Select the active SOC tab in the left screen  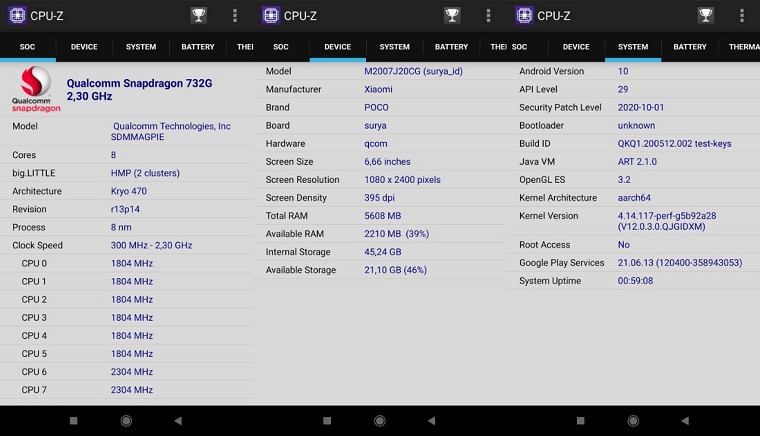28,47
